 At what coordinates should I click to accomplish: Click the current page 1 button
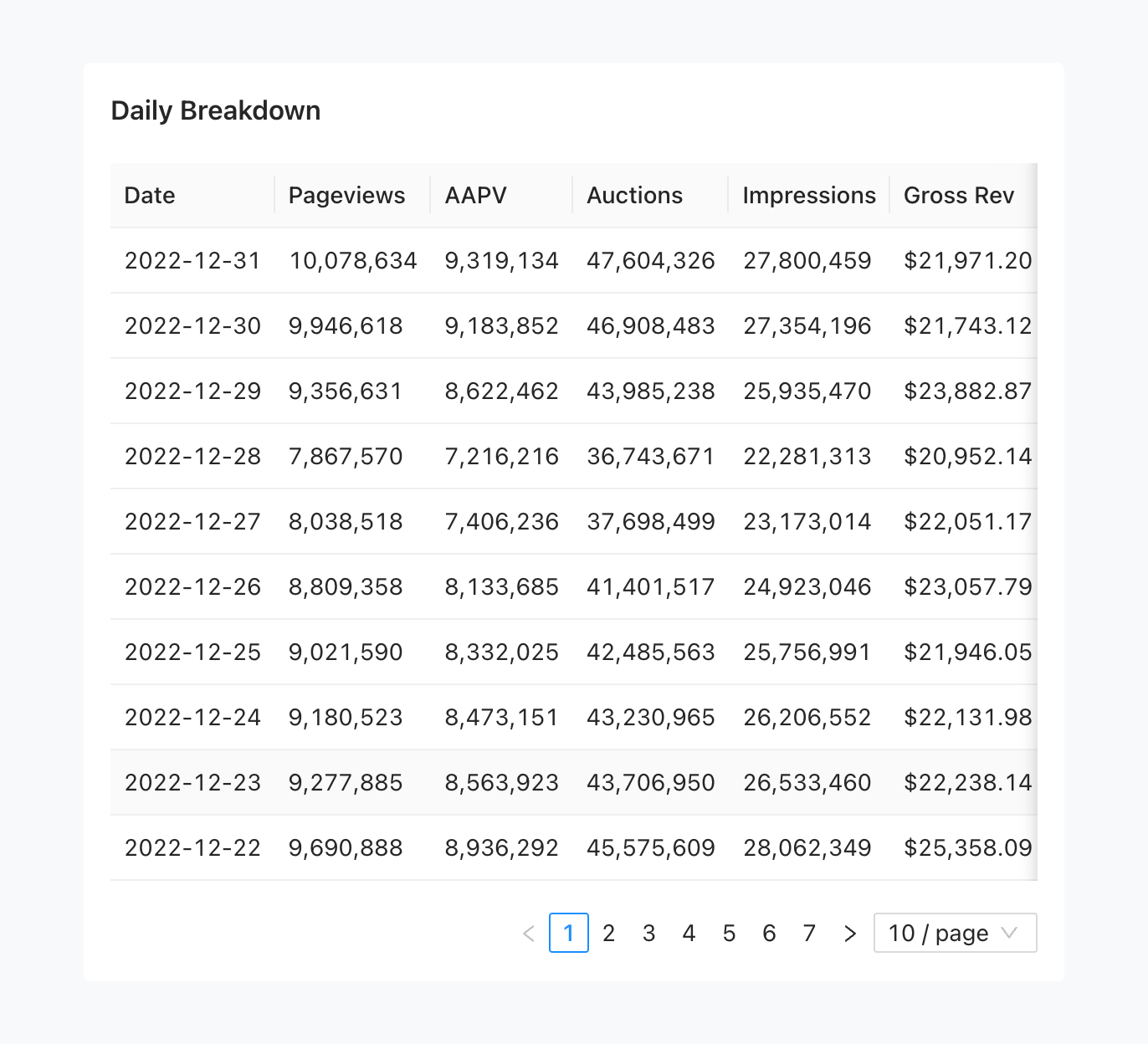point(569,933)
